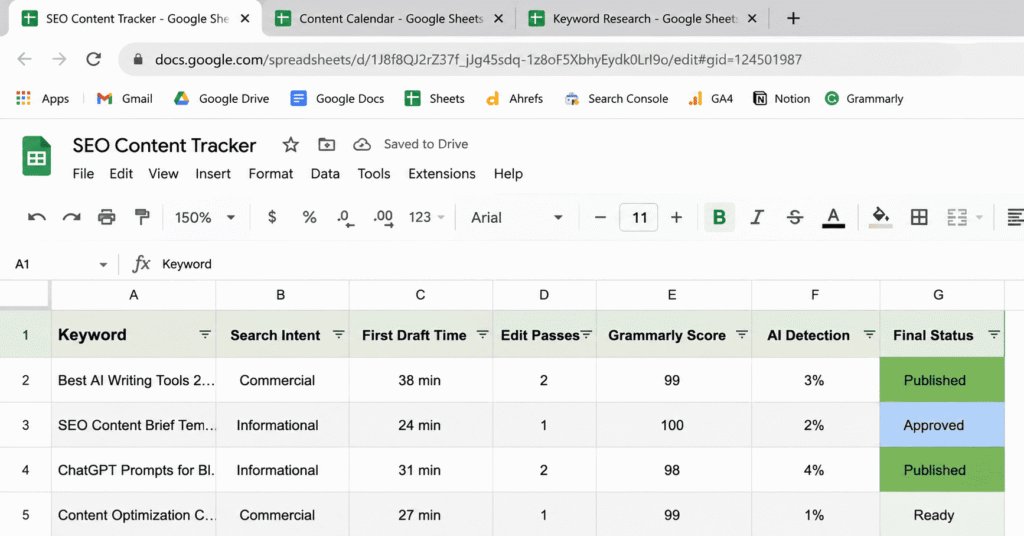
Task: Open the 150% zoom dropdown
Action: 204,217
